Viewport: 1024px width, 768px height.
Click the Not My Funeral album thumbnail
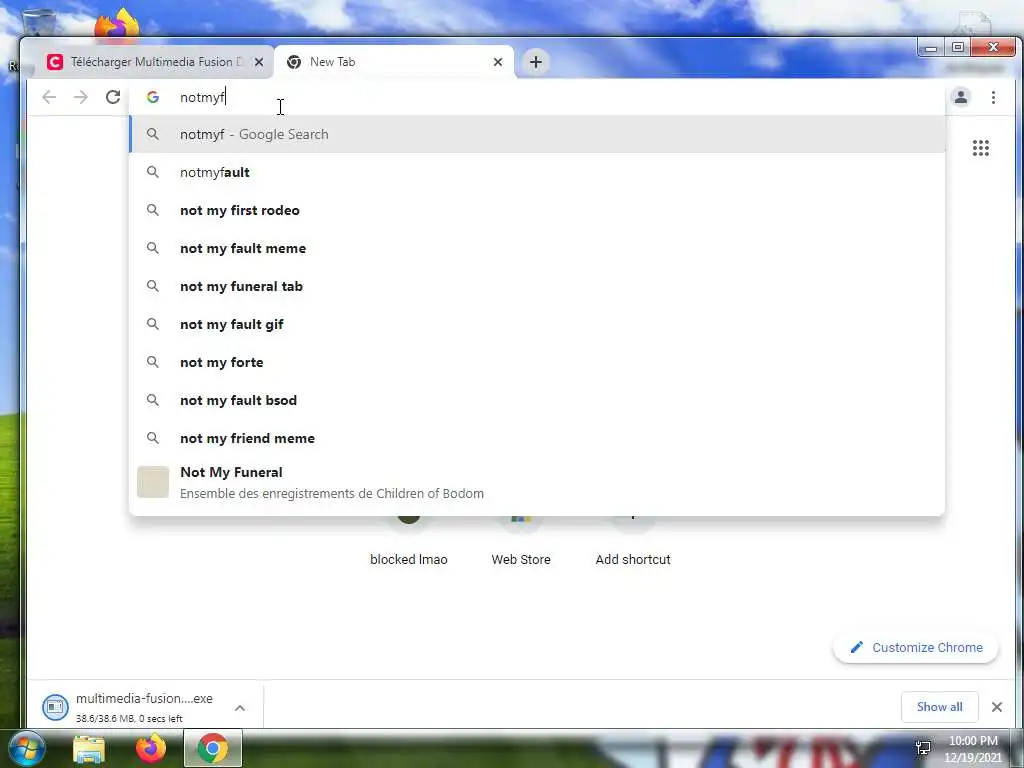click(153, 482)
